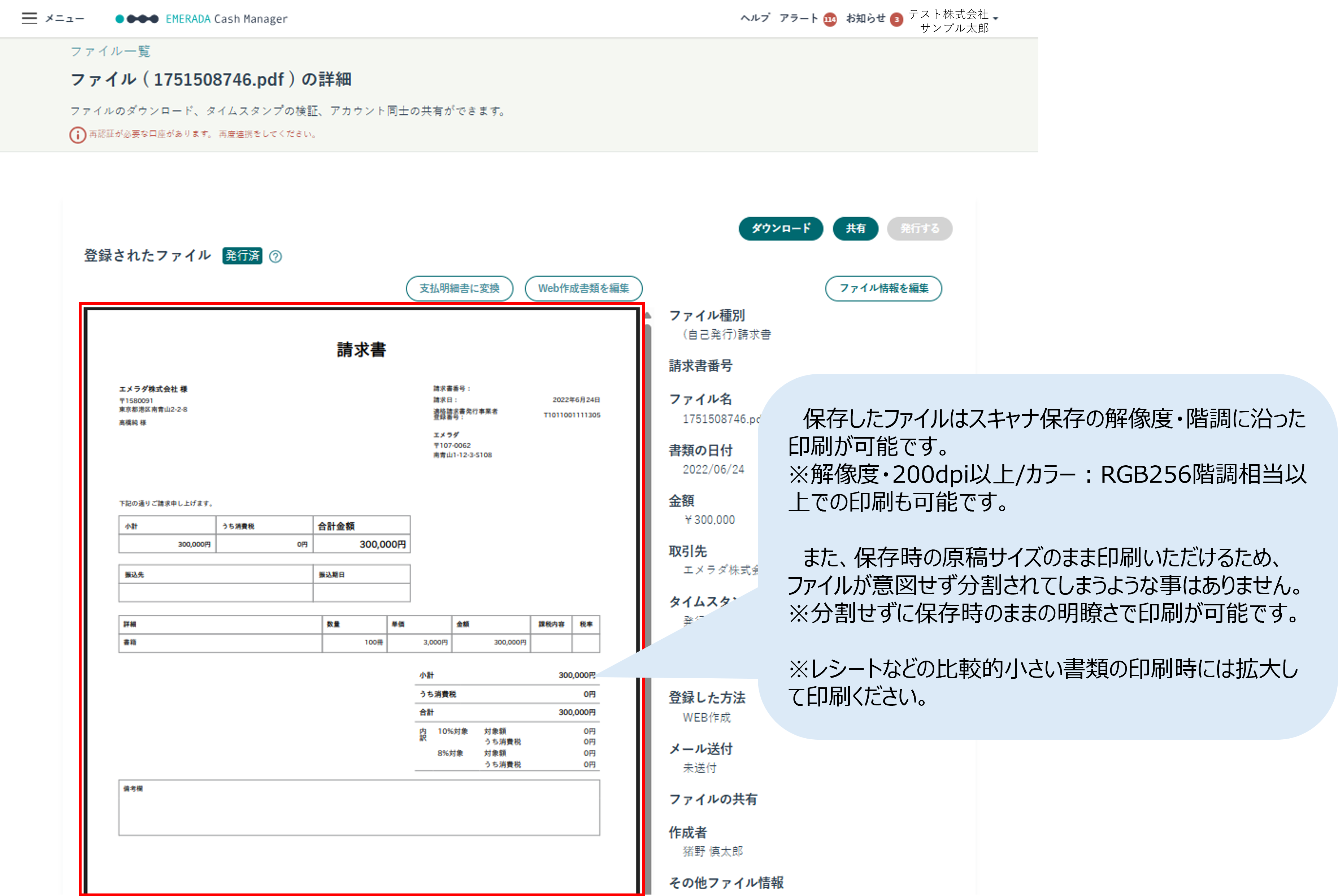Open the hamburger menu icon
This screenshot has height=896, width=1338.
29,18
